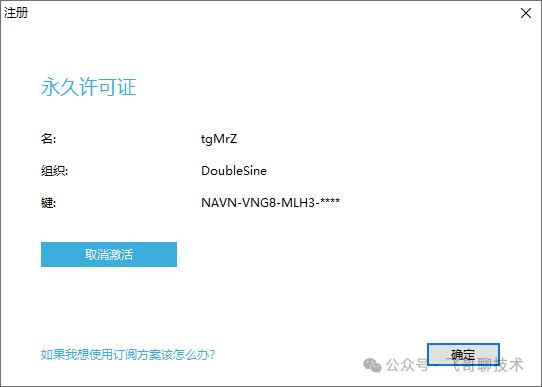Confirm with the 确定 button
This screenshot has width=542, height=387.
[x=463, y=354]
